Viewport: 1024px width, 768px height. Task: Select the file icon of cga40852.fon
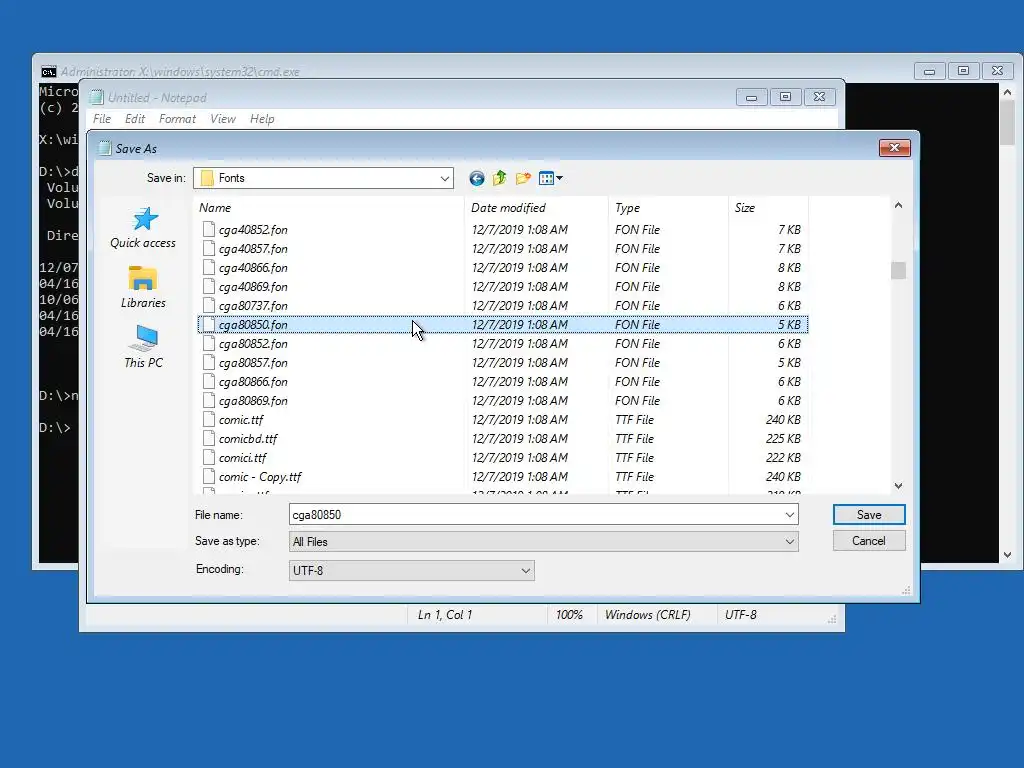point(208,229)
